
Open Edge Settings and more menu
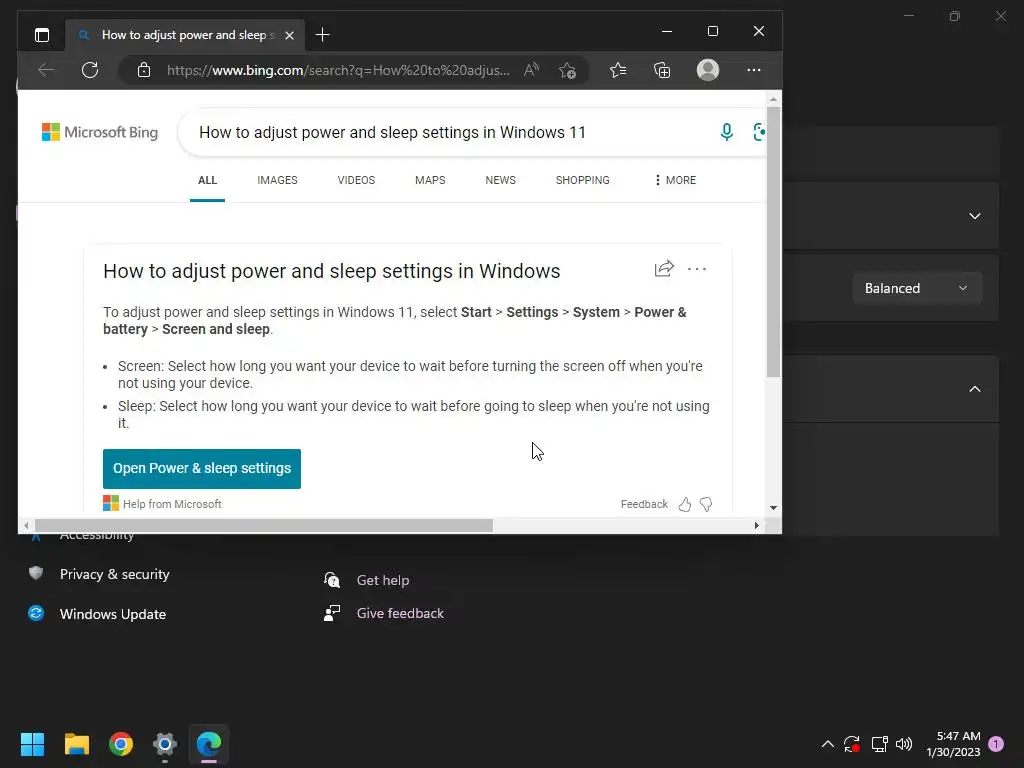coord(754,70)
